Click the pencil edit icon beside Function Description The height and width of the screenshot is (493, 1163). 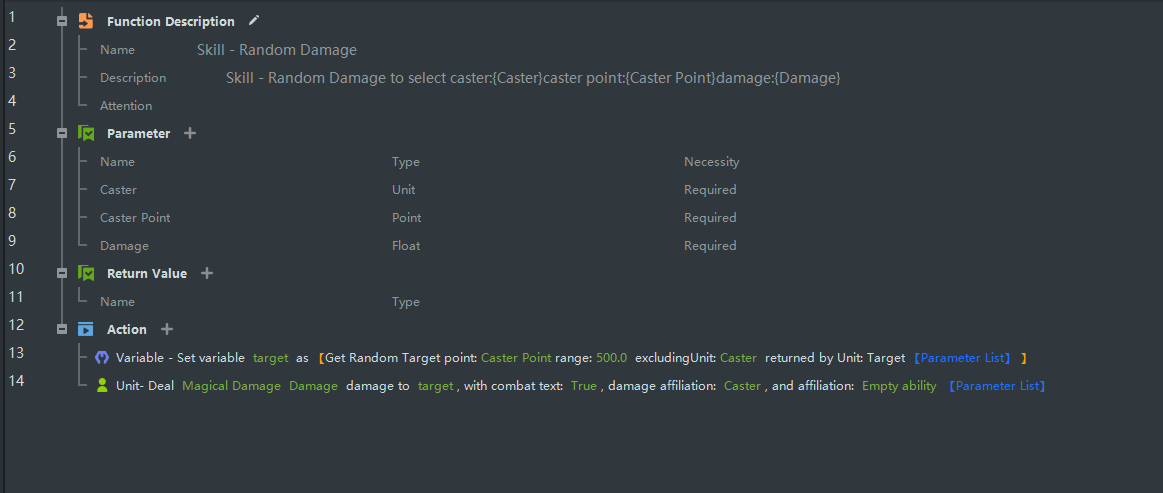click(254, 20)
